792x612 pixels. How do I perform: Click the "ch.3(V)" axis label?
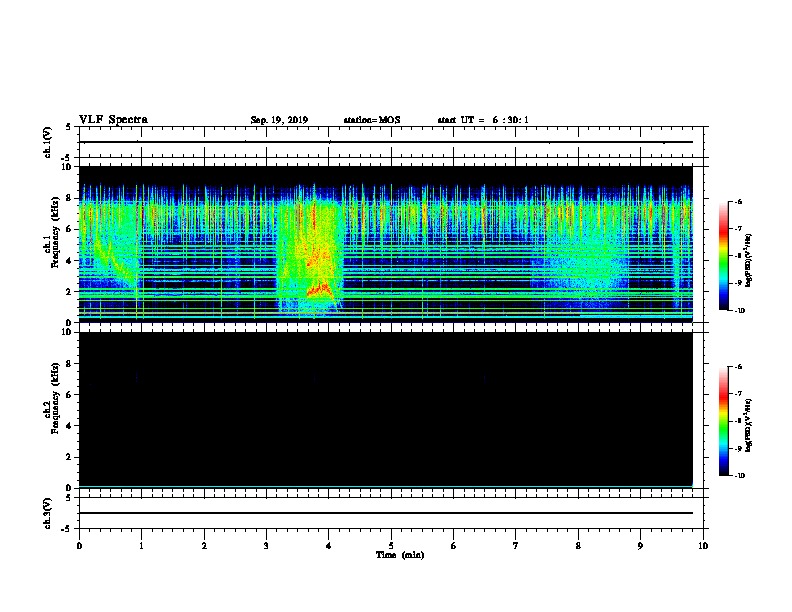click(x=48, y=513)
